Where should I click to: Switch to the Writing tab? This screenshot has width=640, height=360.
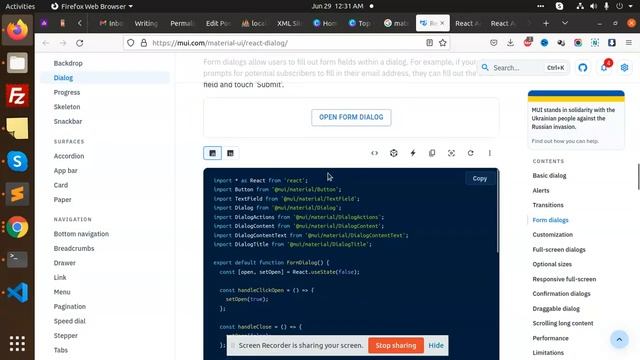(146, 23)
